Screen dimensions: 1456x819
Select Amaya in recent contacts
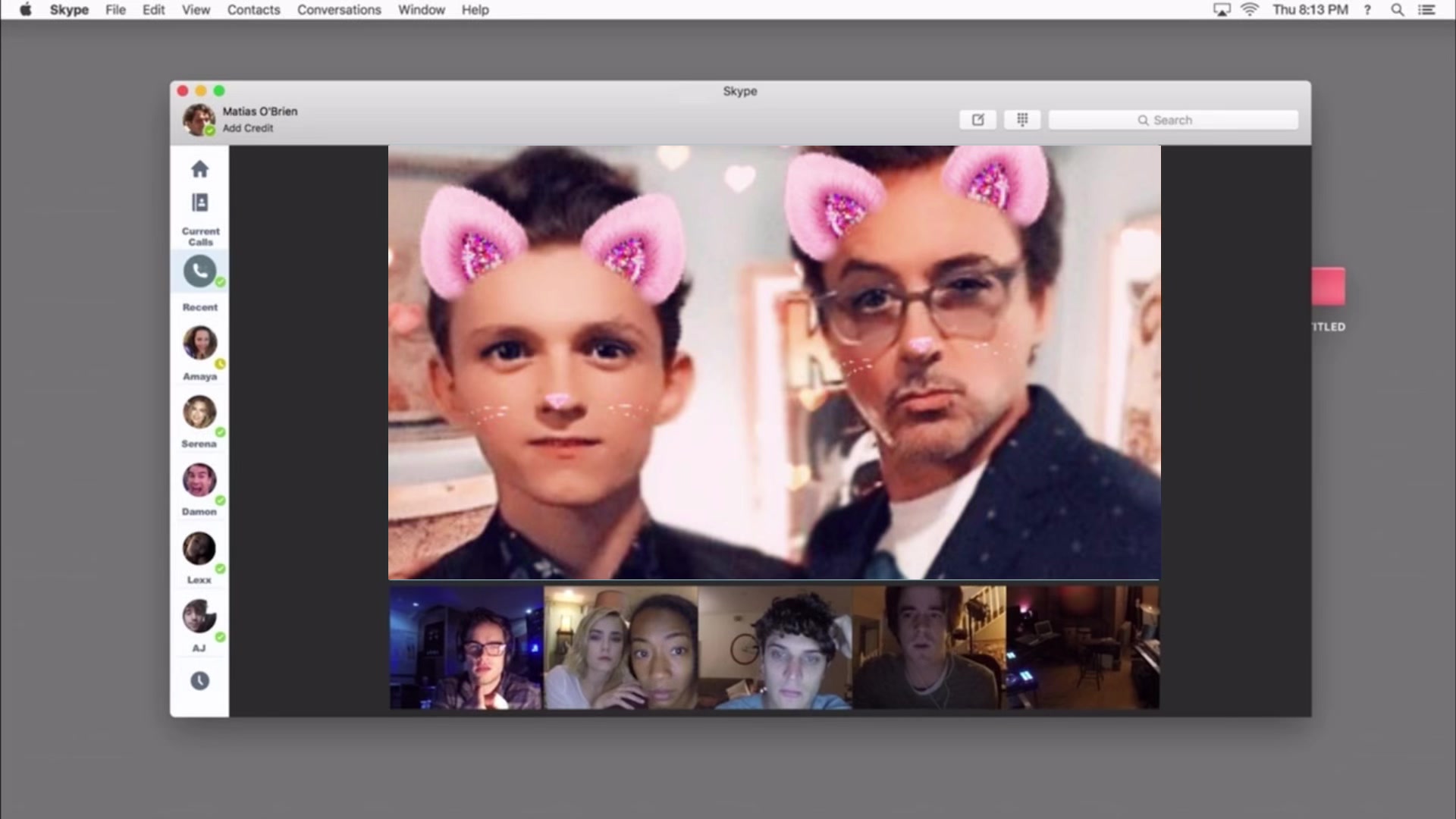pyautogui.click(x=200, y=352)
